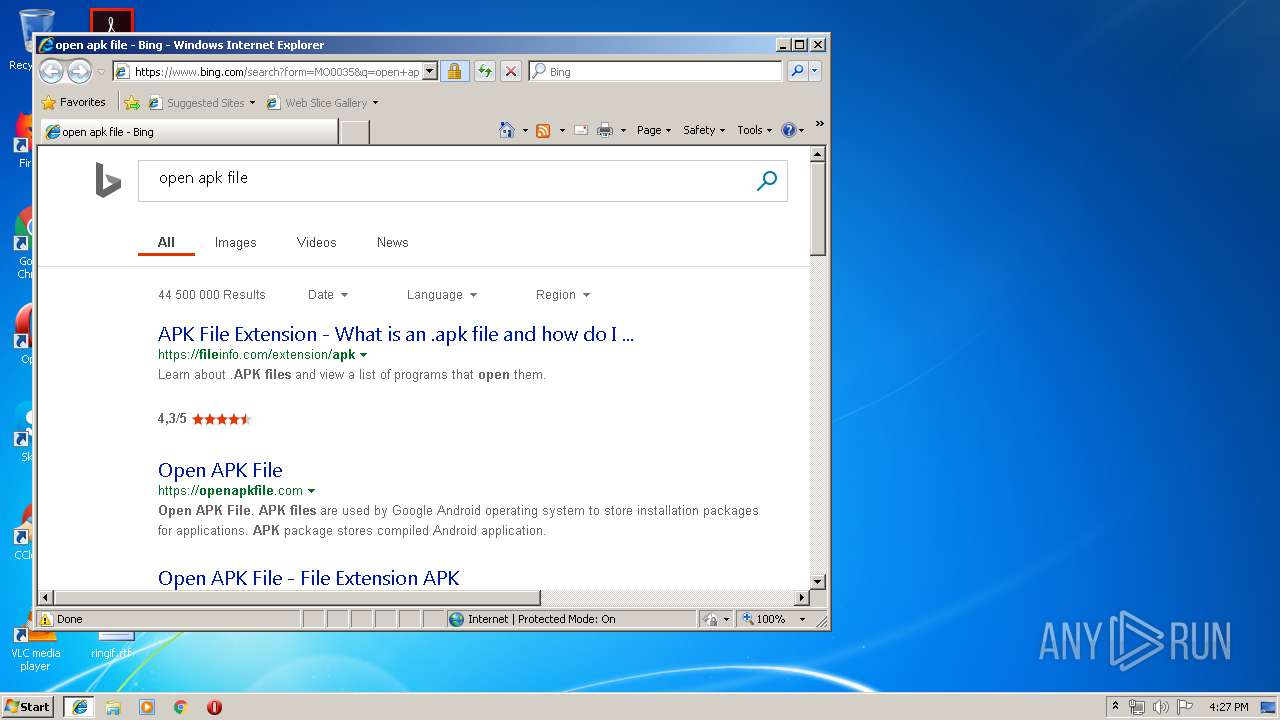This screenshot has height=720, width=1280.
Task: Open the Page menu
Action: point(654,130)
